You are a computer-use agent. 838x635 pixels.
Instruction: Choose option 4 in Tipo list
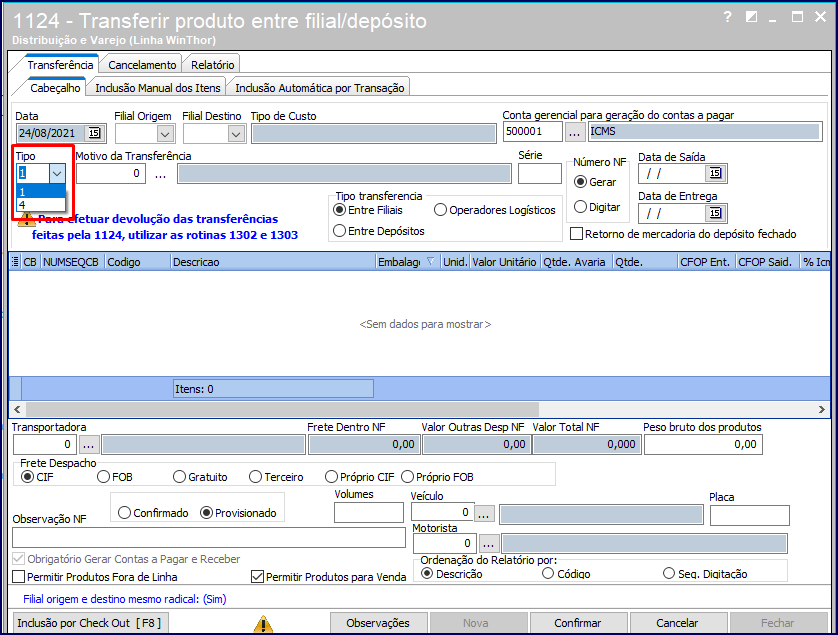[41, 205]
